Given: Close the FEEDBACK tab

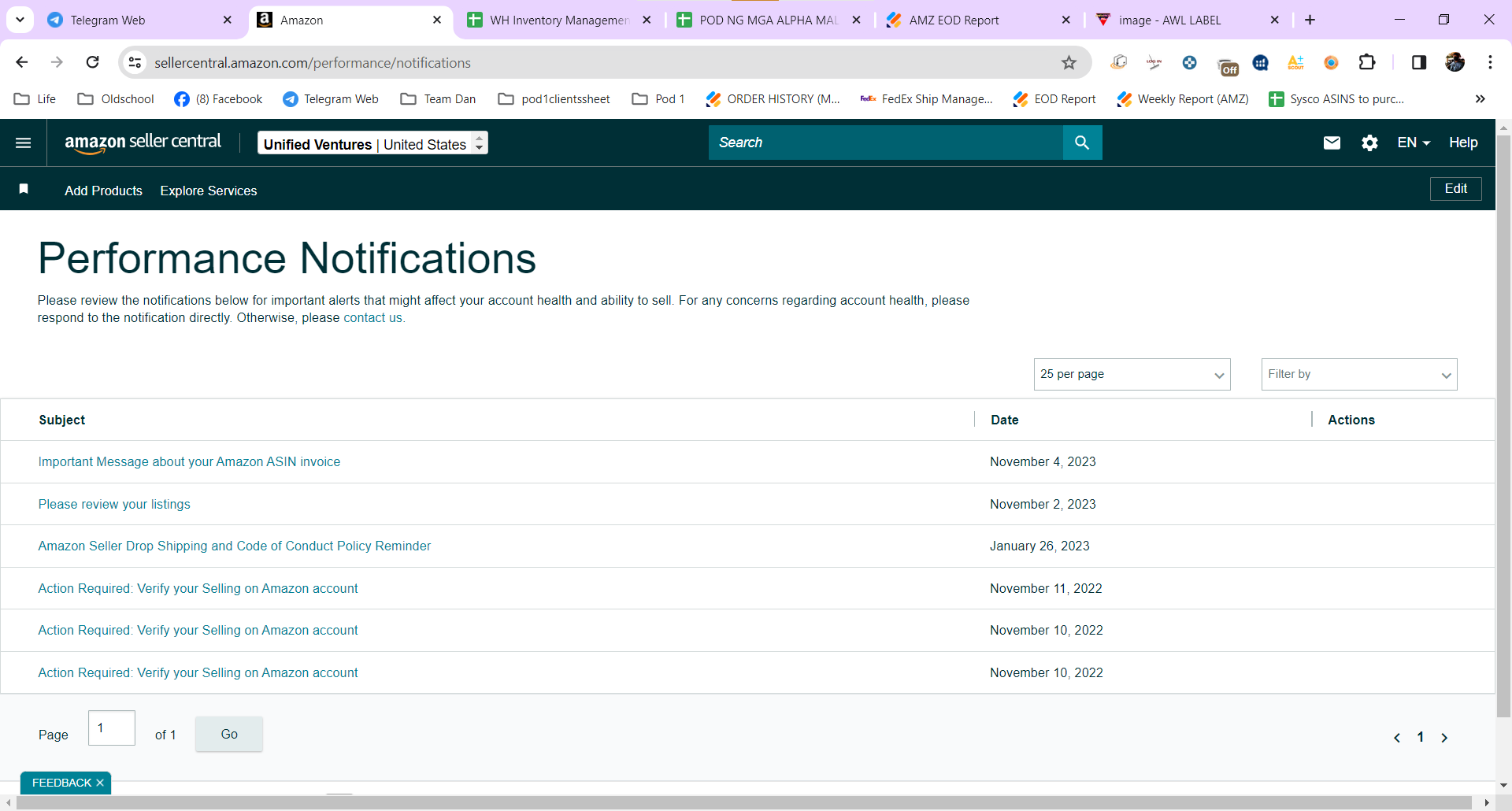Looking at the screenshot, I should click(x=100, y=783).
